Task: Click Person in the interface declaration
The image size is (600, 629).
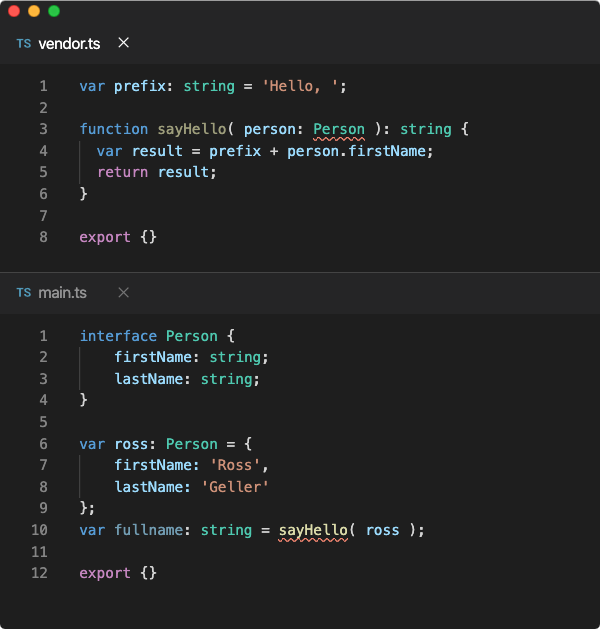Action: (192, 336)
